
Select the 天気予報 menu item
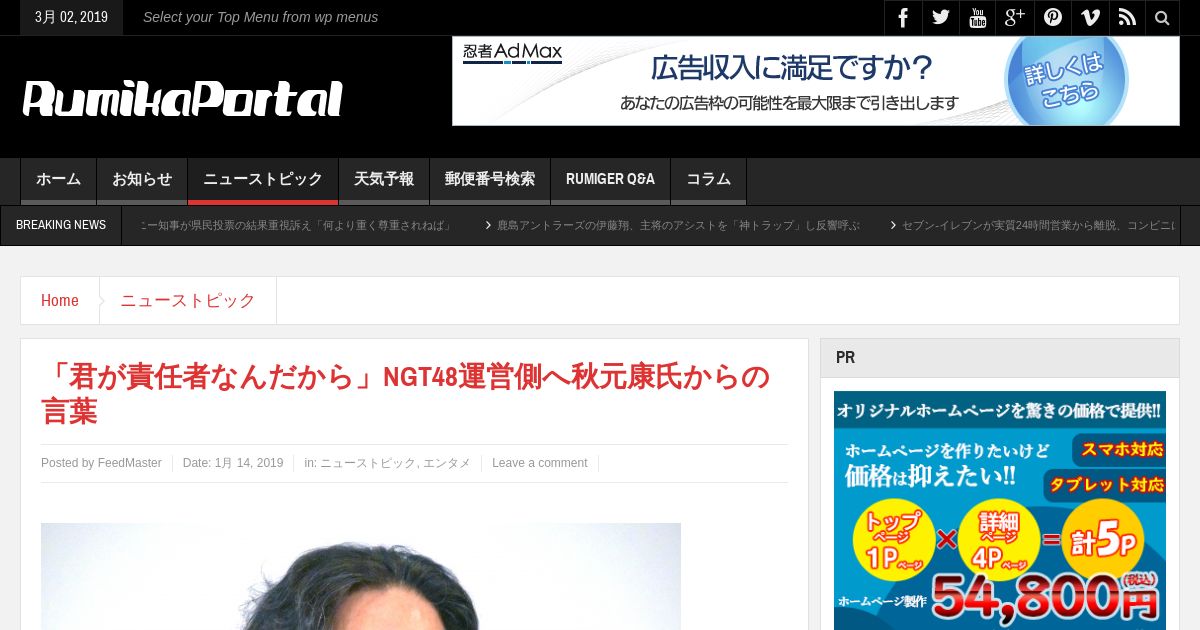coord(384,180)
